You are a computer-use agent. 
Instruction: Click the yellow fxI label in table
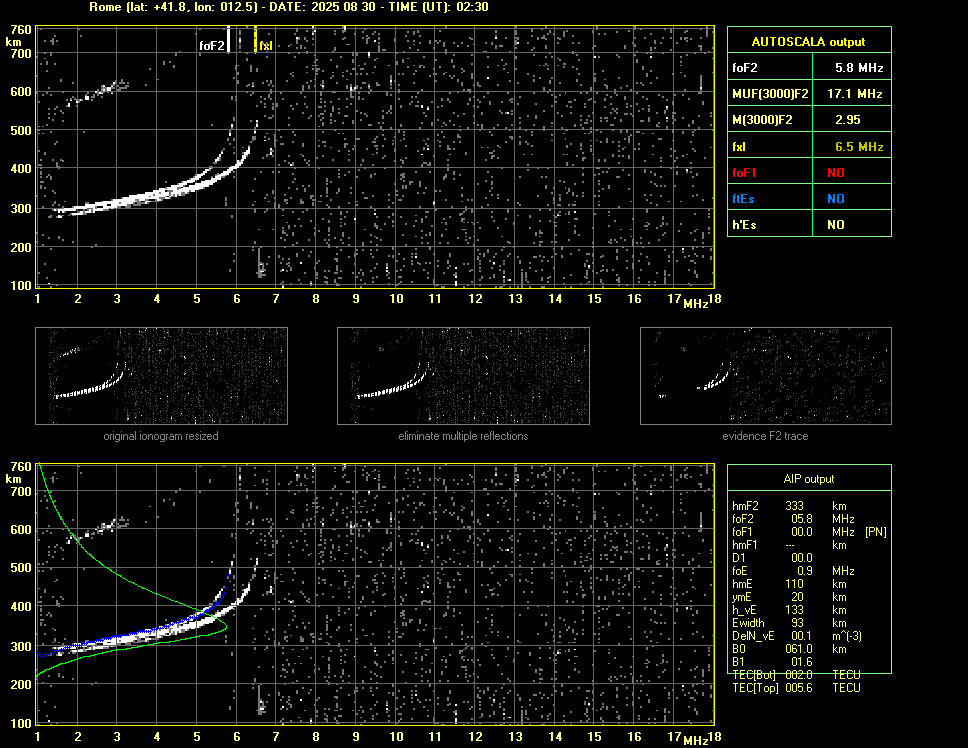[738, 147]
